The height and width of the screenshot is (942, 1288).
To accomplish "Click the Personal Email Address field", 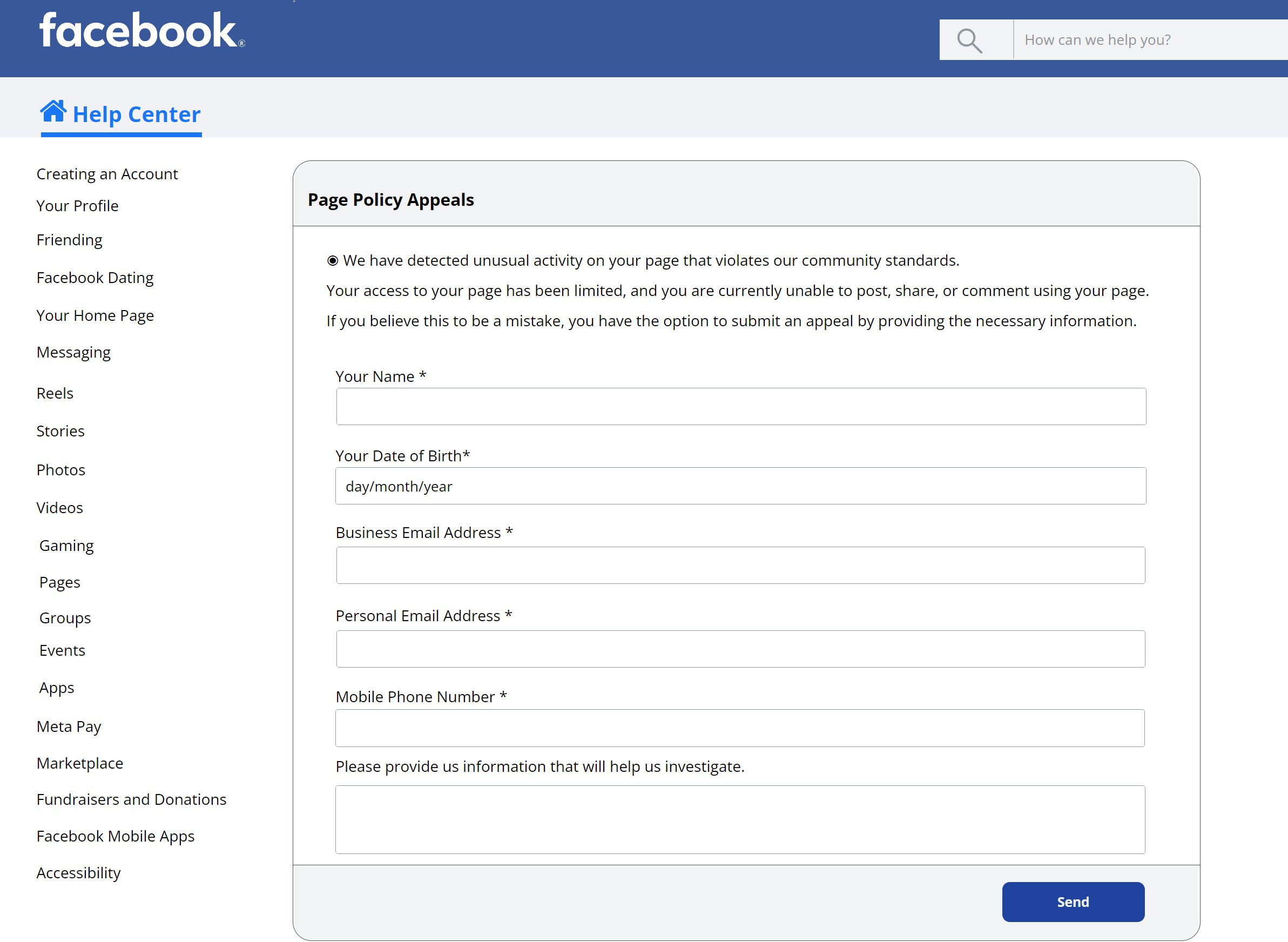I will pyautogui.click(x=740, y=648).
